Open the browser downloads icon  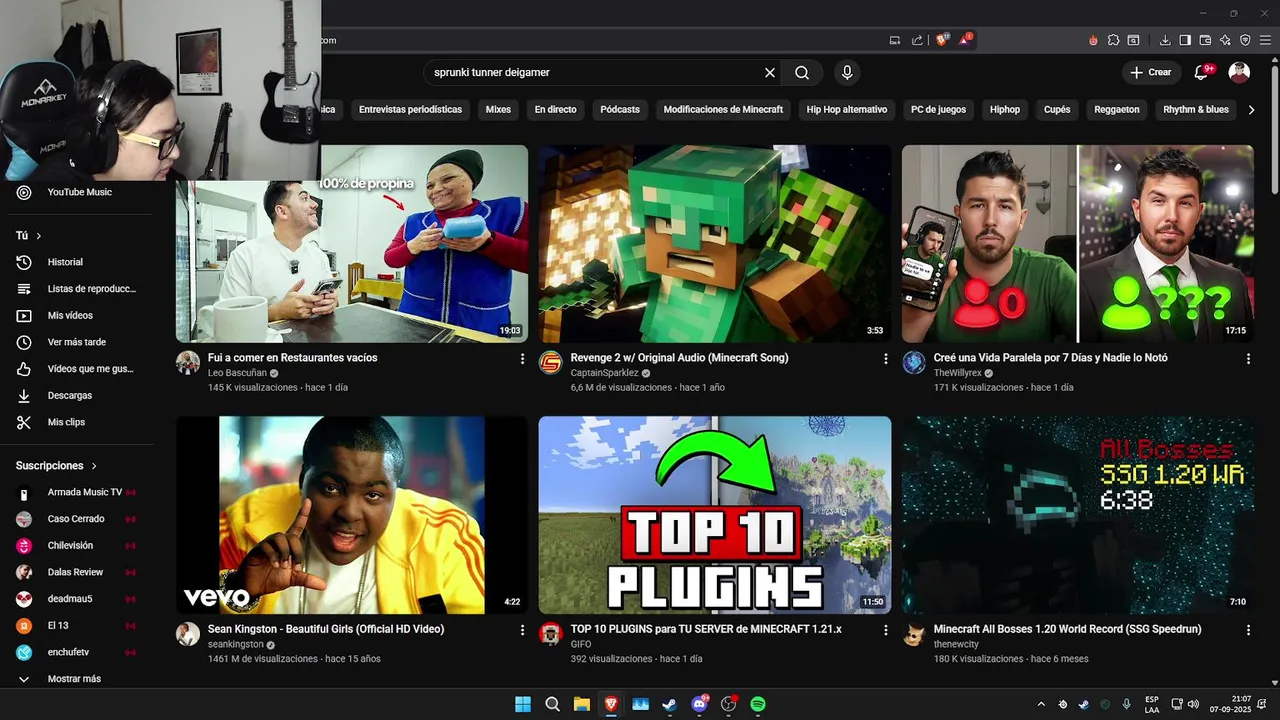[x=1165, y=40]
